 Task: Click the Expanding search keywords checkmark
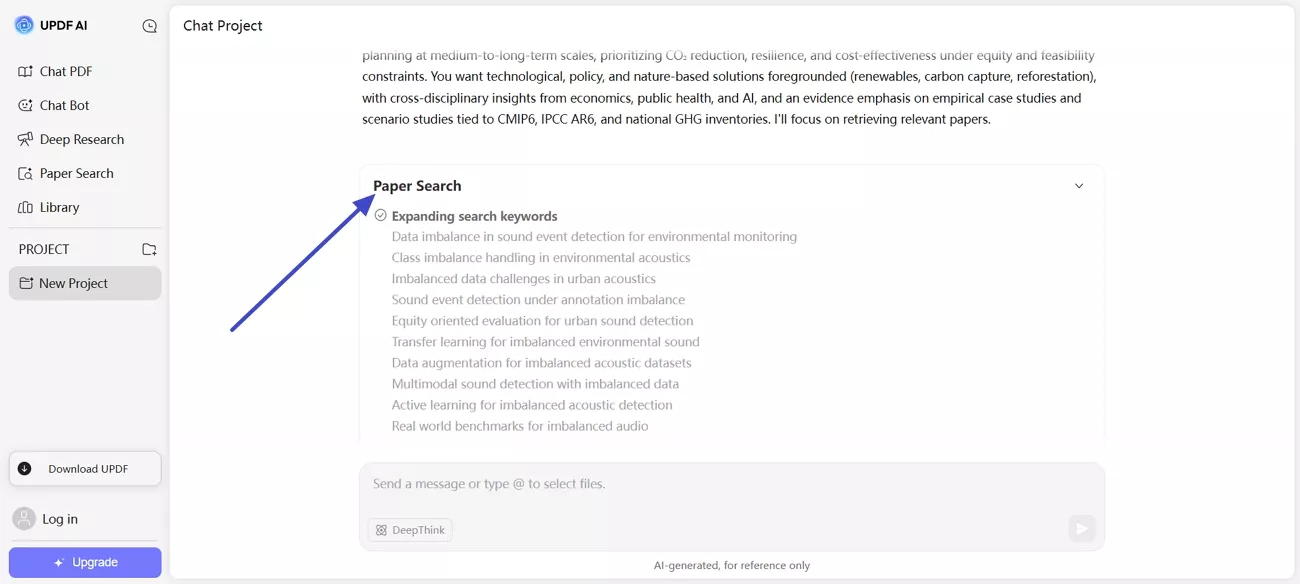click(x=380, y=215)
